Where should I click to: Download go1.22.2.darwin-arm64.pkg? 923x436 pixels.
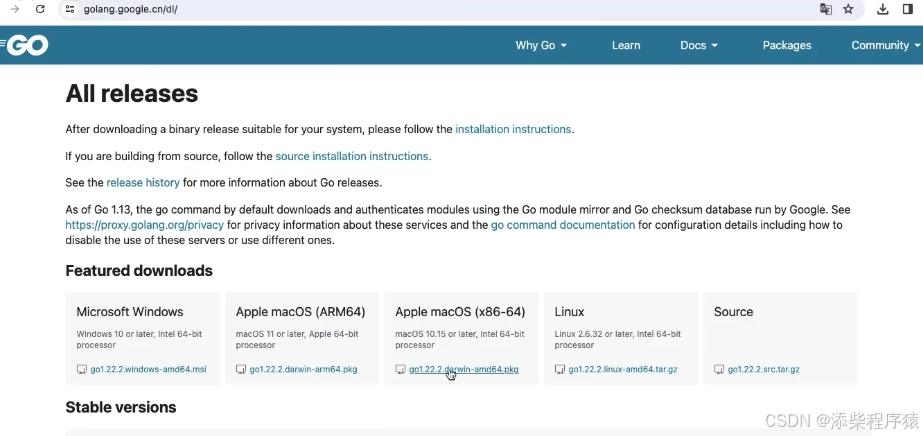pyautogui.click(x=303, y=370)
